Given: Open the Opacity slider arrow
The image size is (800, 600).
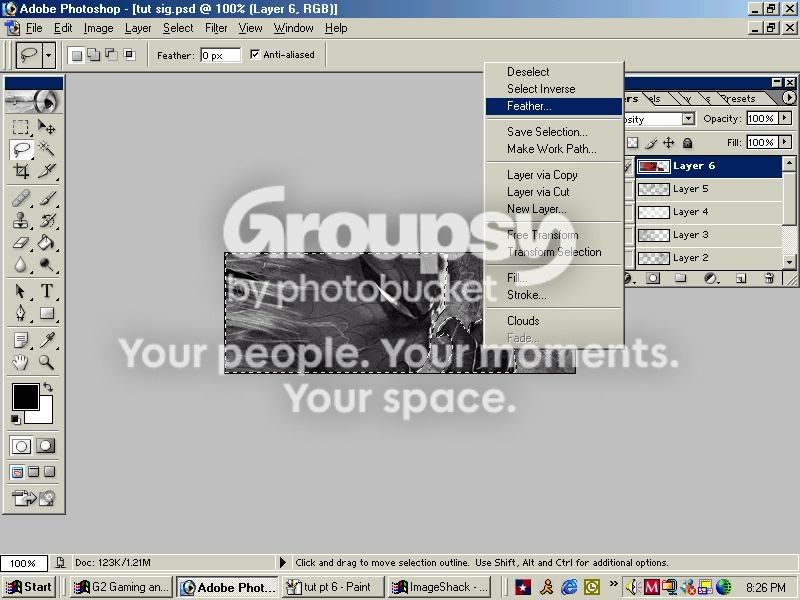Looking at the screenshot, I should 785,118.
